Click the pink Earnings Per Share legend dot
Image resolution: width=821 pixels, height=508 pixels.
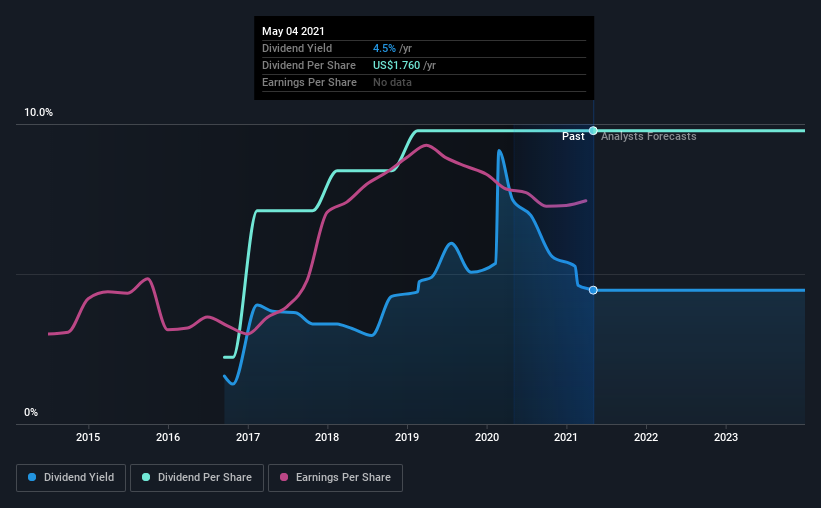[x=284, y=477]
